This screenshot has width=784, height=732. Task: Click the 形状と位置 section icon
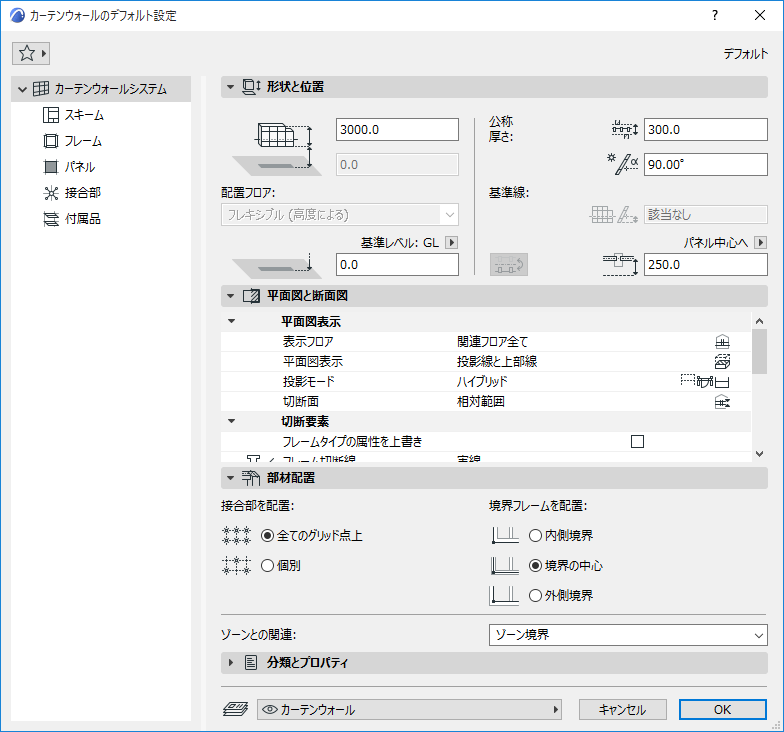point(252,87)
